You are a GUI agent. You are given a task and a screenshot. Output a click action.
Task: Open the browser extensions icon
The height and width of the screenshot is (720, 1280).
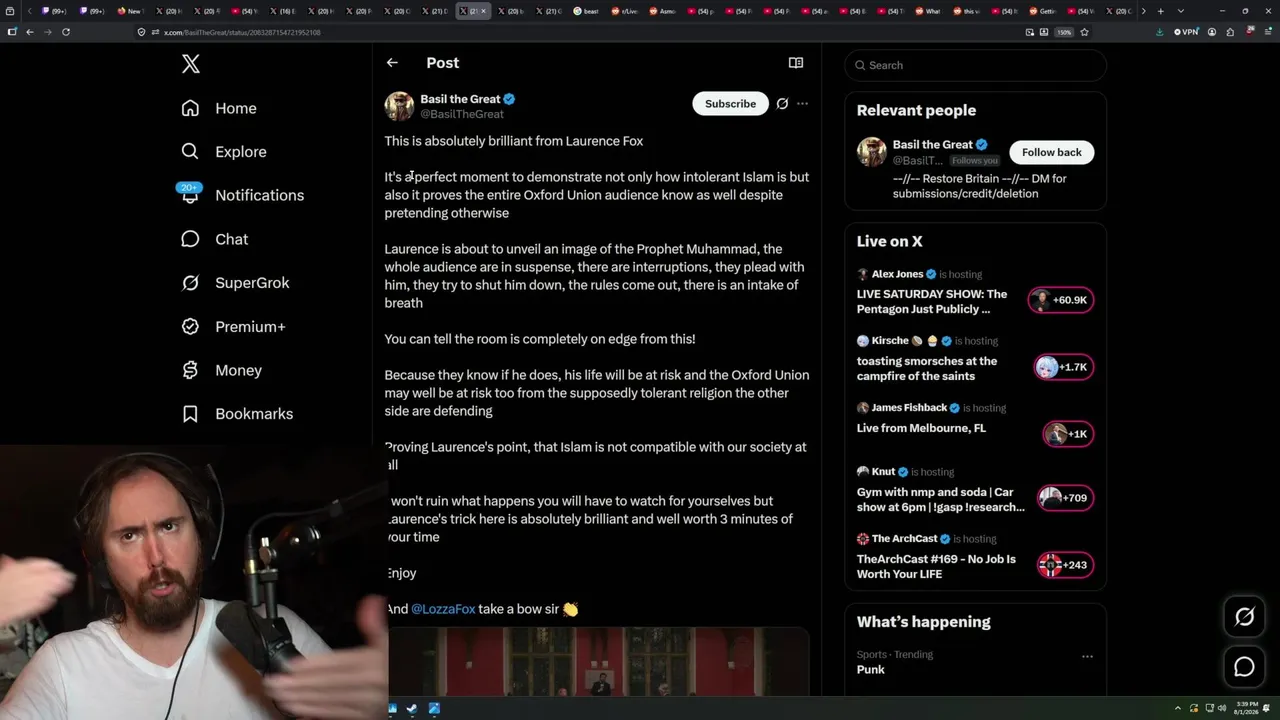tap(1230, 32)
